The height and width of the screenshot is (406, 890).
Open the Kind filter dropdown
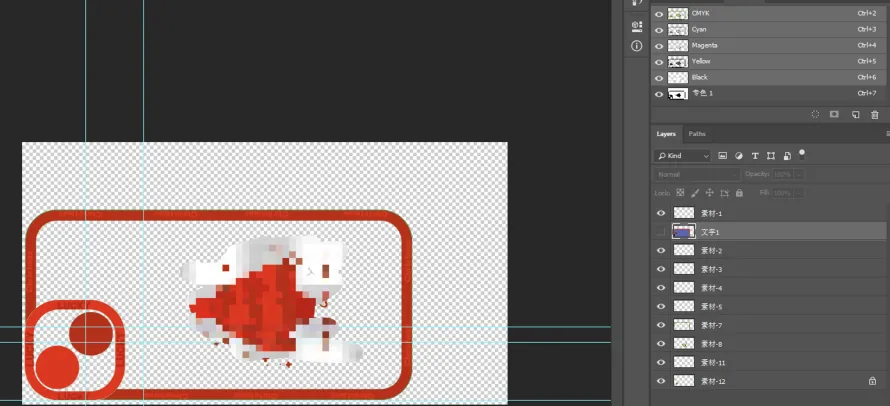[682, 156]
